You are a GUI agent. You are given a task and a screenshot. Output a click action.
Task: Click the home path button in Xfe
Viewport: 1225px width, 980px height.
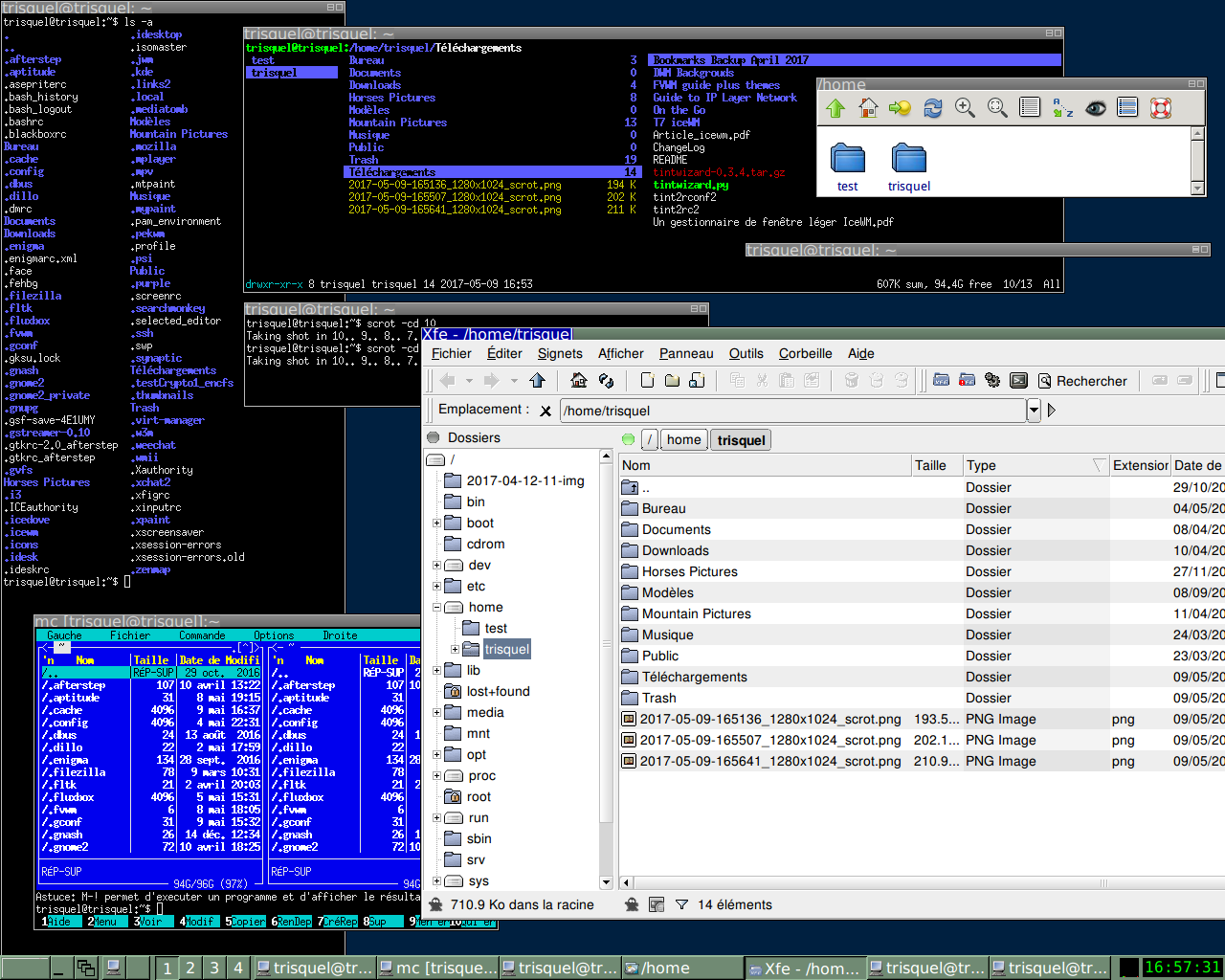(x=683, y=439)
